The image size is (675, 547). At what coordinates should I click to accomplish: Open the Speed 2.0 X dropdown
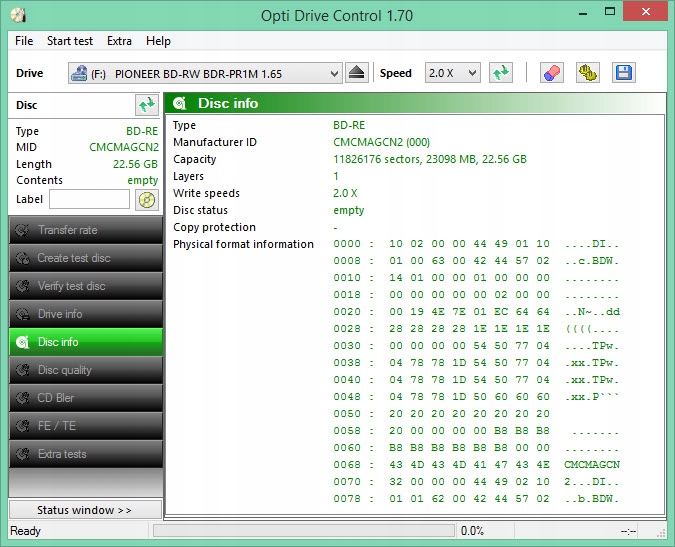[453, 73]
